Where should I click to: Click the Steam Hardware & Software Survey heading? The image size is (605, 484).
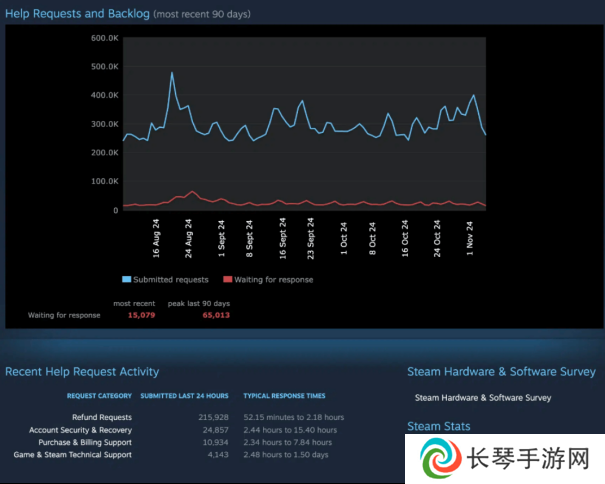(502, 372)
